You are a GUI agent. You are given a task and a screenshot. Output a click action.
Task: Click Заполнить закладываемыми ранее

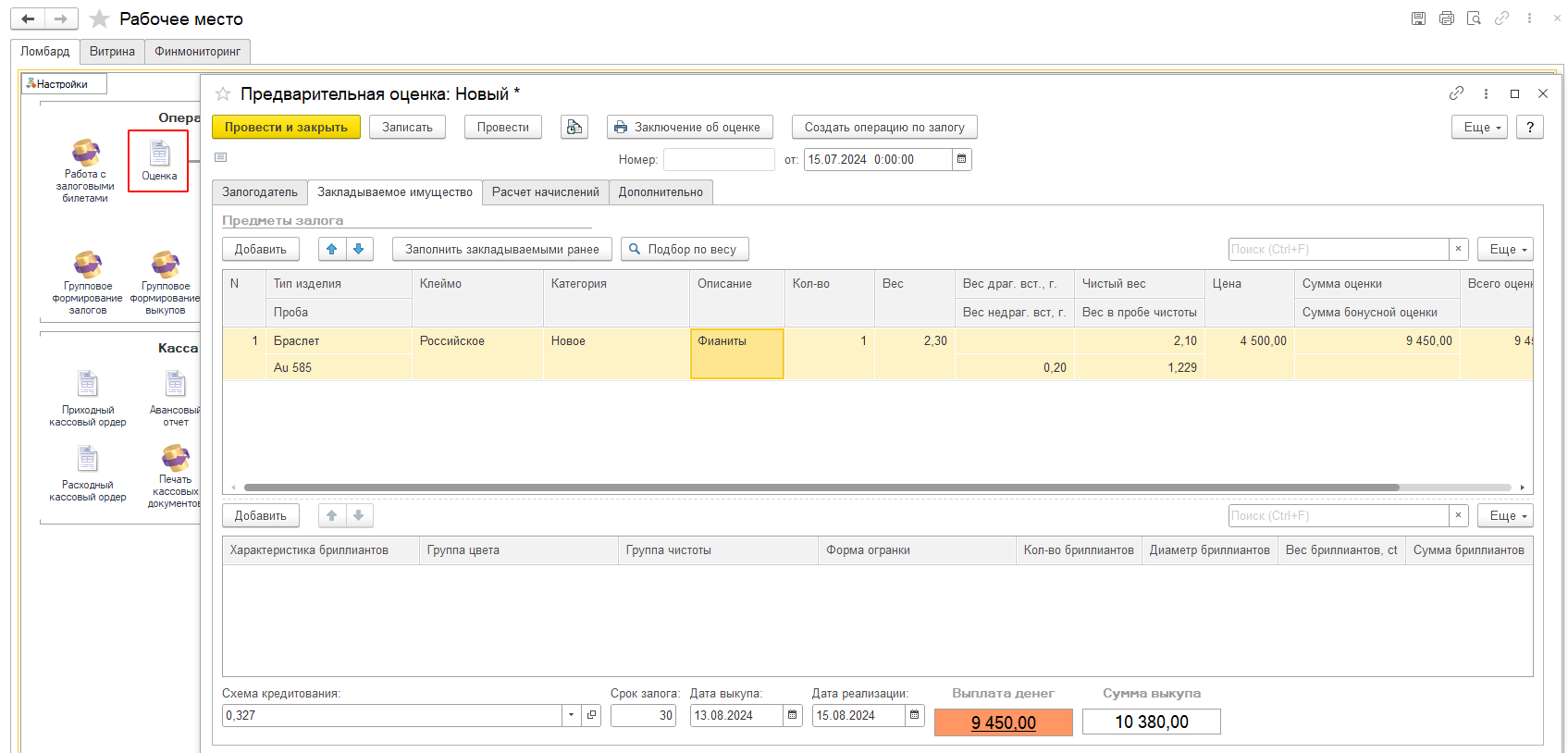[502, 249]
